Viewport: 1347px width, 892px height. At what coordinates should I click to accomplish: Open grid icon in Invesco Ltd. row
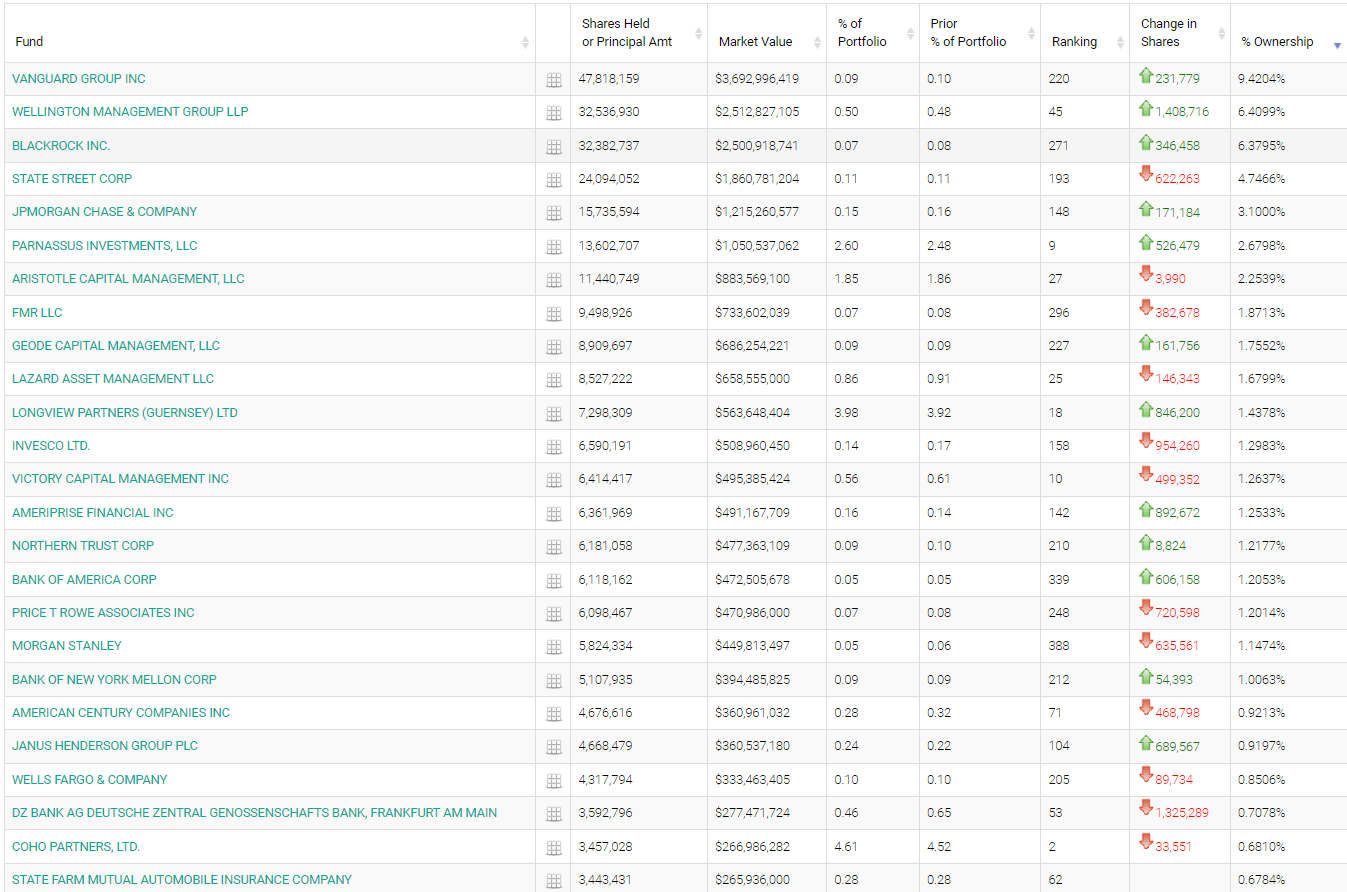[x=553, y=447]
